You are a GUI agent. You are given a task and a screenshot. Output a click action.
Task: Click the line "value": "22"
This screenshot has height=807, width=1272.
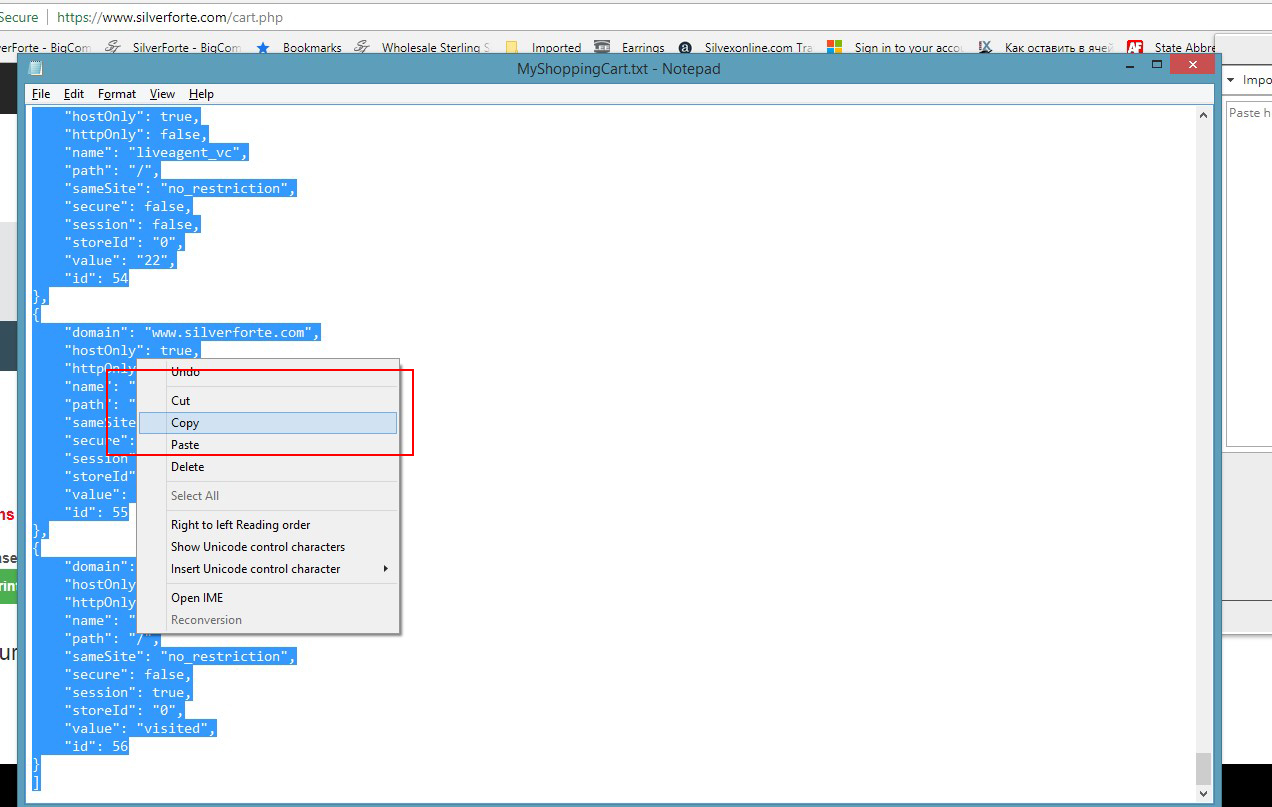pyautogui.click(x=120, y=261)
